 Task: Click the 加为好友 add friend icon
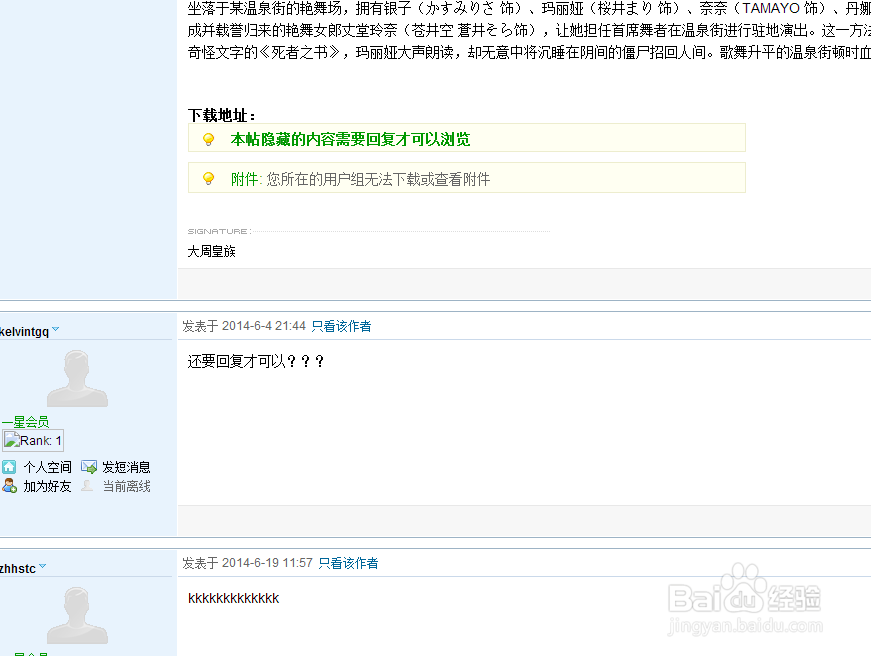[x=9, y=486]
